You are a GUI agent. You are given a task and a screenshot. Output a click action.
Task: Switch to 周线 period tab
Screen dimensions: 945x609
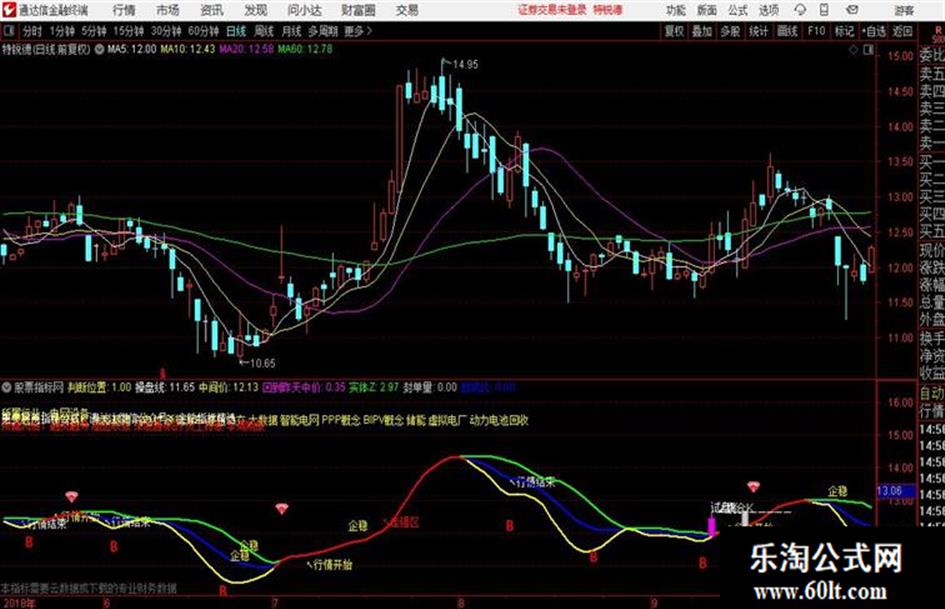click(x=264, y=31)
